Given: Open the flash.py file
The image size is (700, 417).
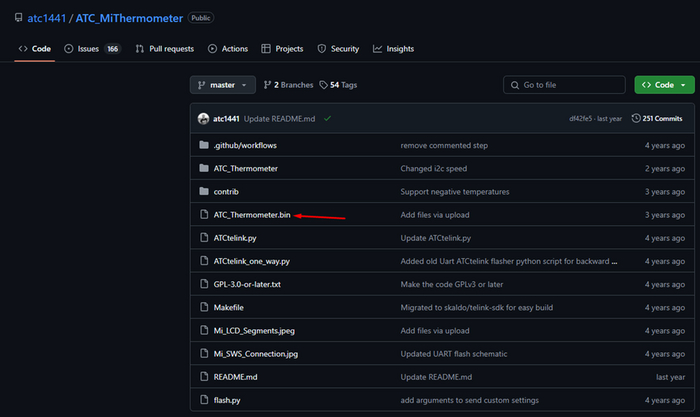Looking at the screenshot, I should click(x=227, y=401).
